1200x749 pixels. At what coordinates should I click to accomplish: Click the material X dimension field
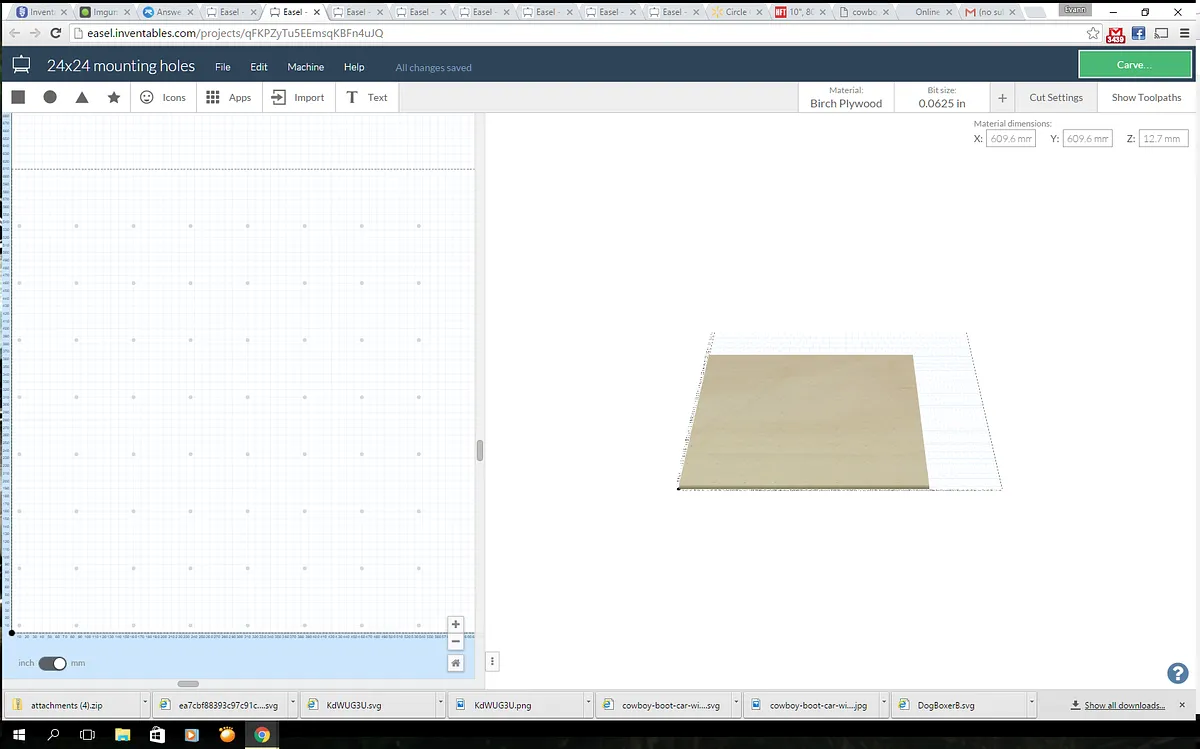1011,139
